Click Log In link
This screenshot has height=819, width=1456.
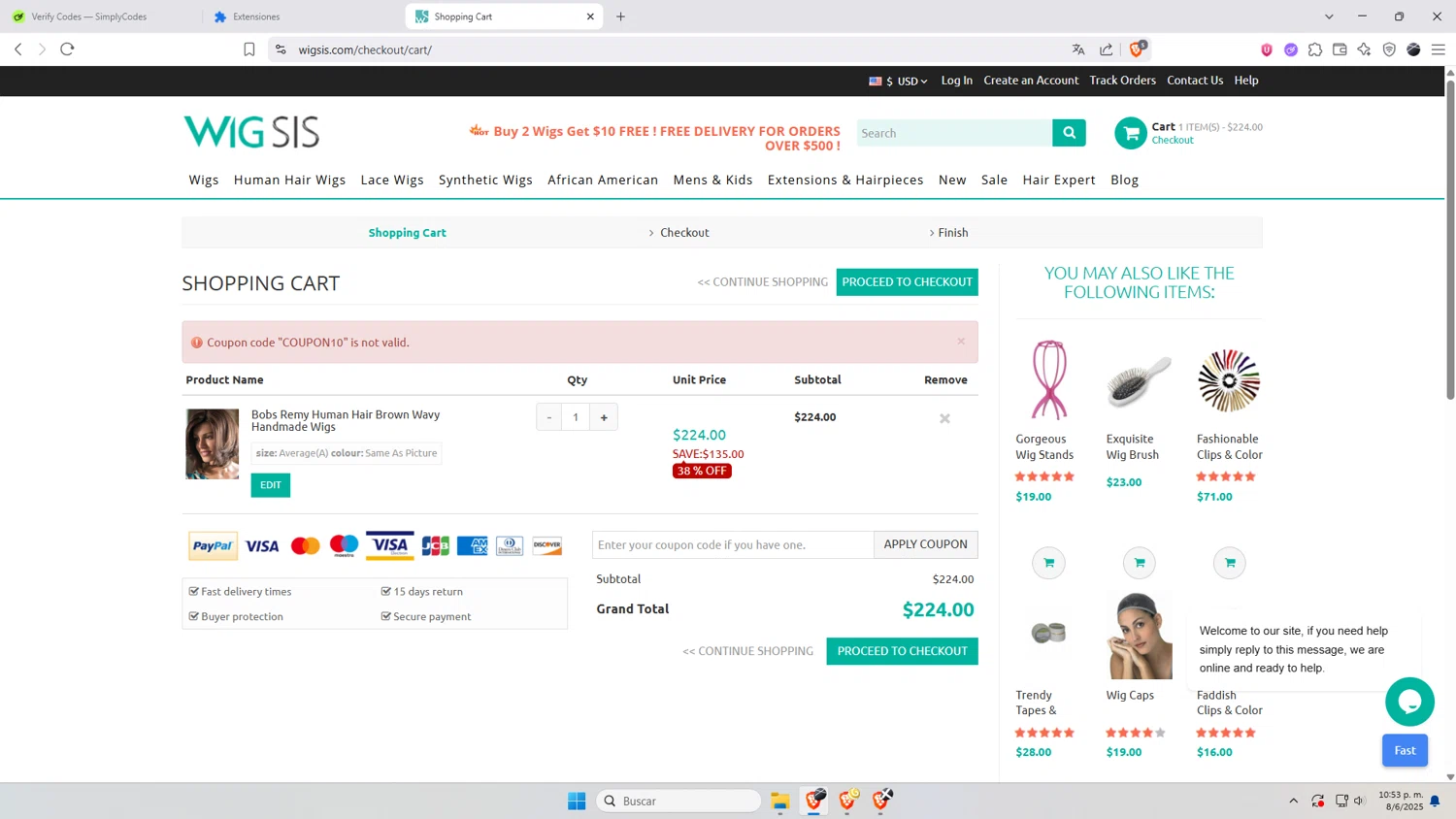(x=956, y=81)
